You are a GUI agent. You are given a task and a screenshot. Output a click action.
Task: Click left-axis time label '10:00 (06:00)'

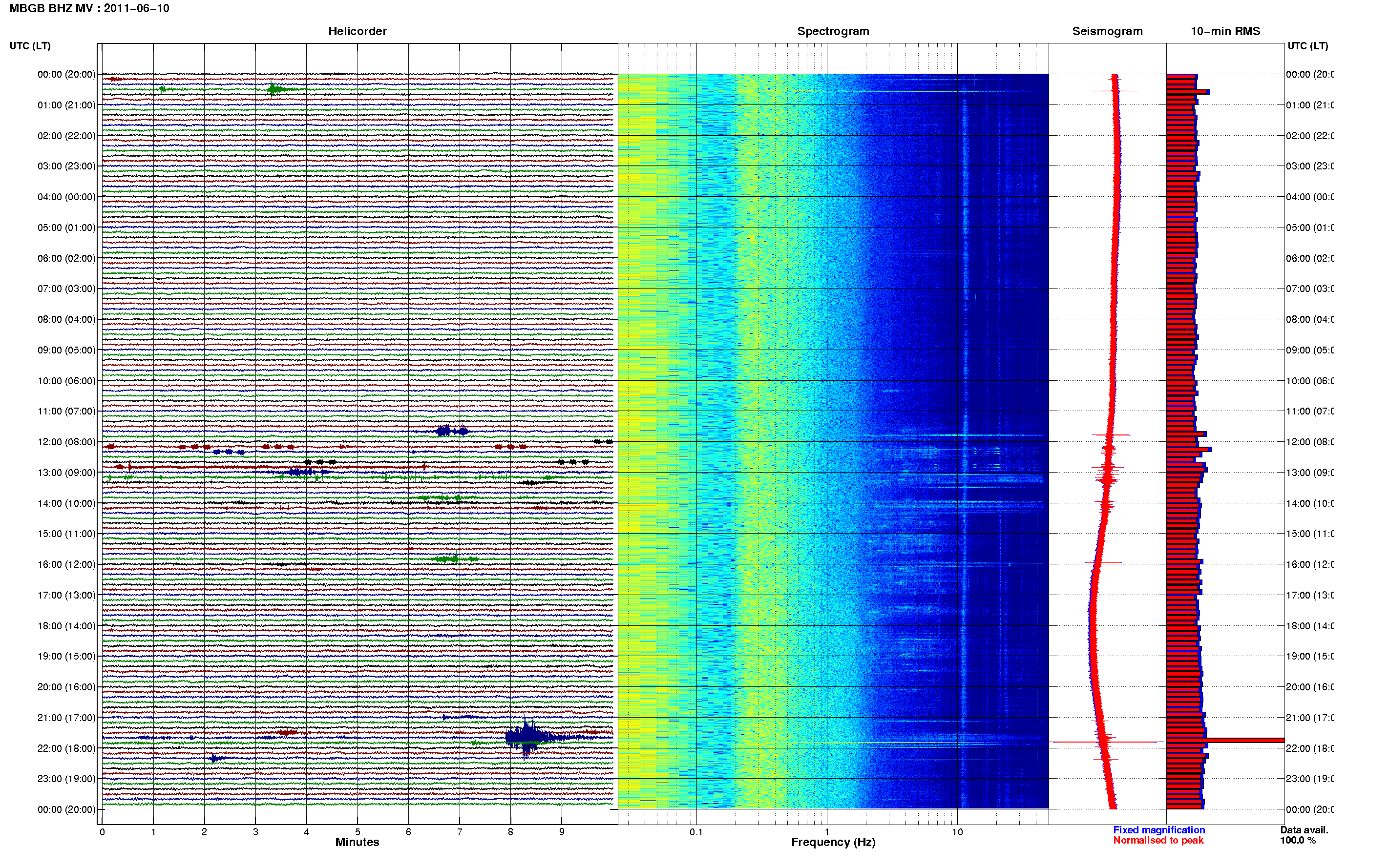(x=66, y=381)
